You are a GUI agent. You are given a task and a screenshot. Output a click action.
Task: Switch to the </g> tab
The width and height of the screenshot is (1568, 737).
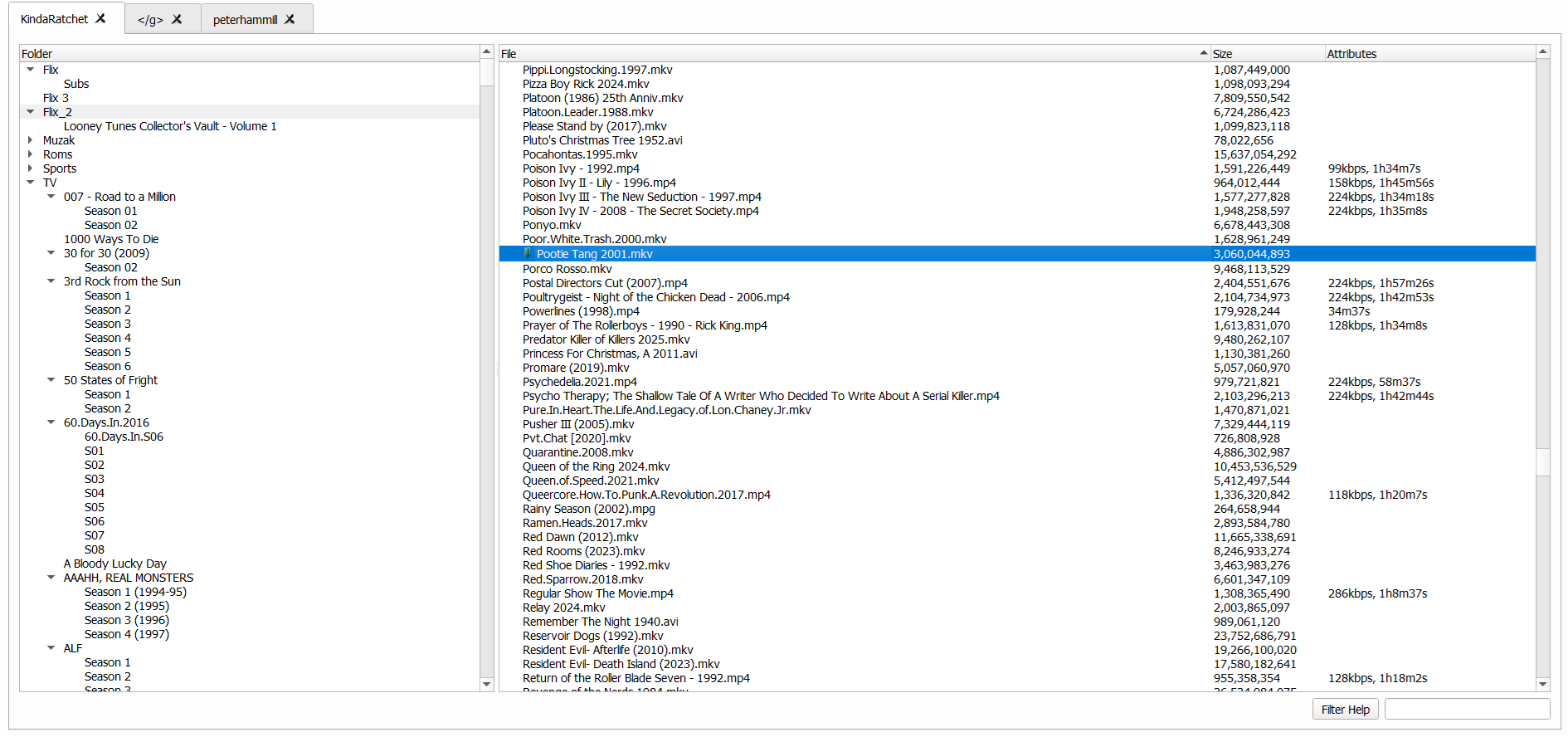pos(150,20)
